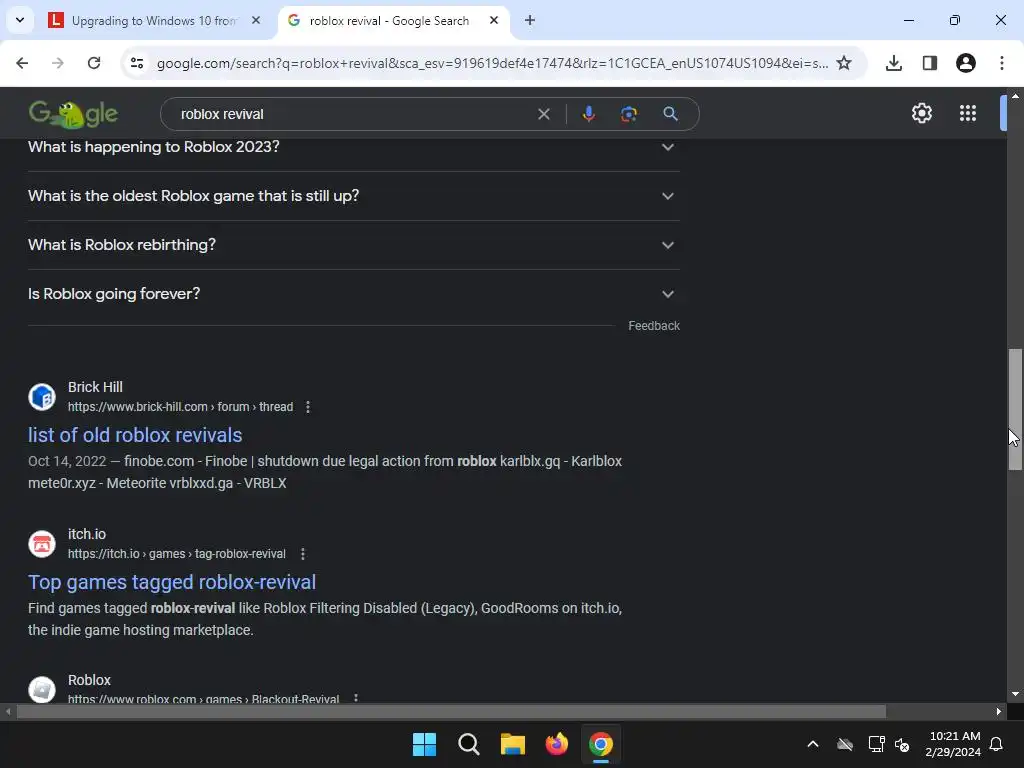Click the Google doodle logo
This screenshot has width=1024, height=768.
(73, 114)
